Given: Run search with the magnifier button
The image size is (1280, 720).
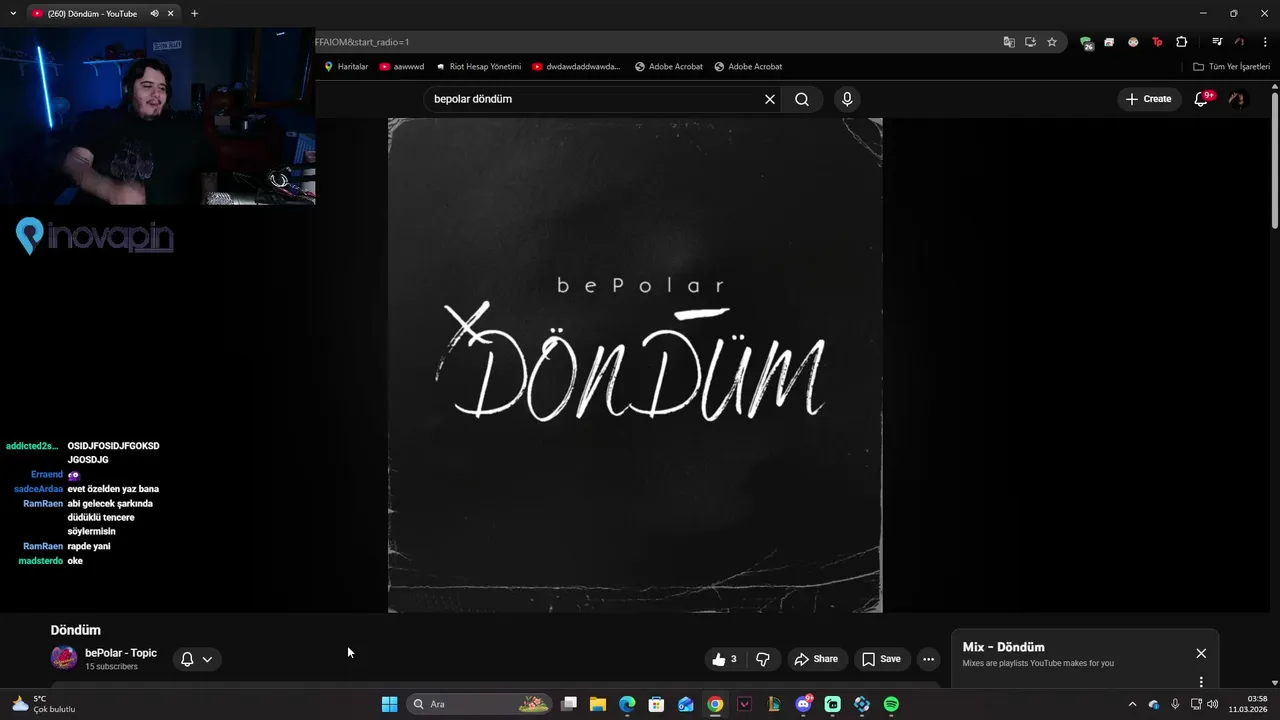Looking at the screenshot, I should pos(802,99).
